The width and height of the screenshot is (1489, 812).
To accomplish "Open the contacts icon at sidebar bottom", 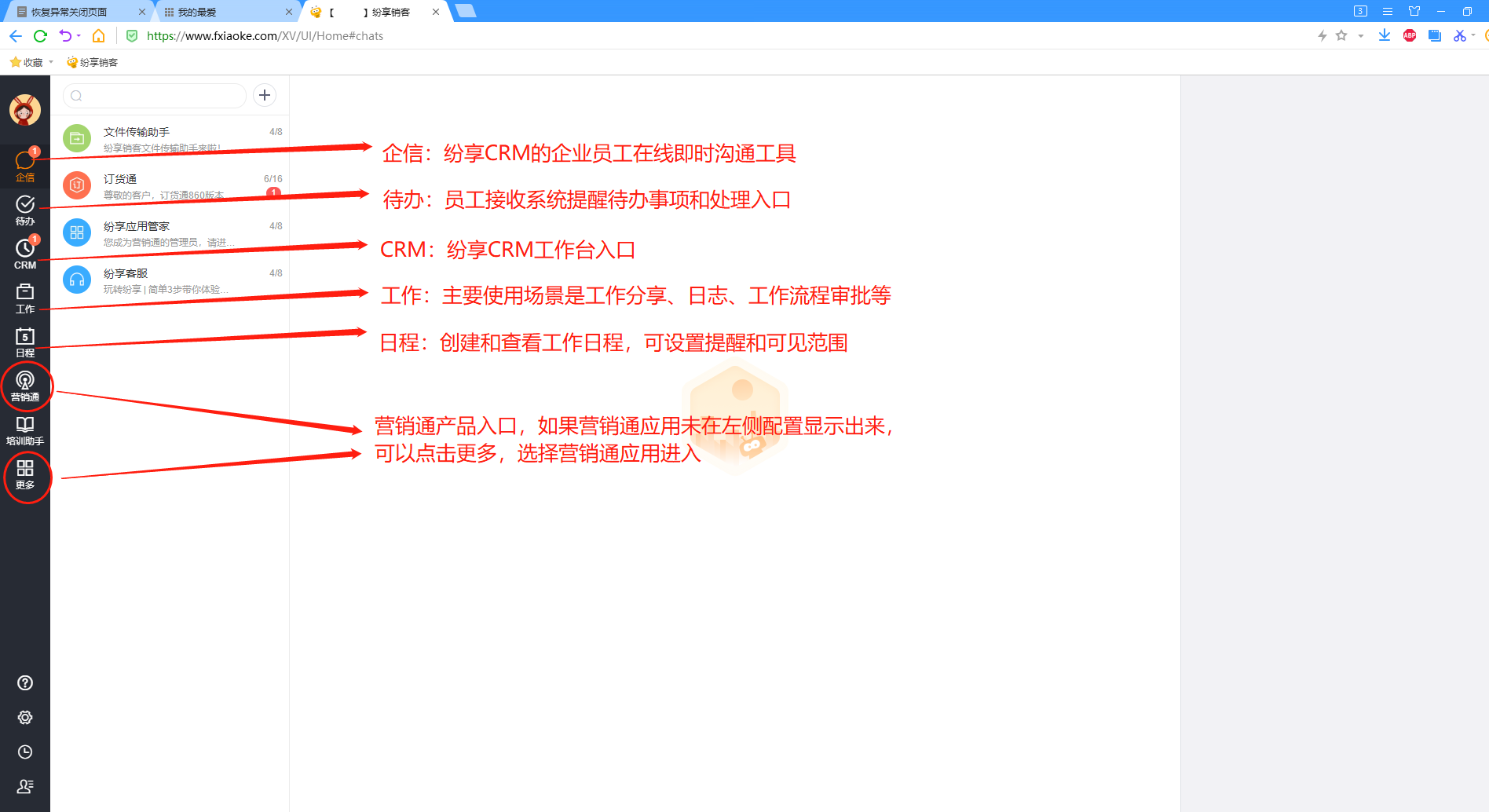I will 25,786.
